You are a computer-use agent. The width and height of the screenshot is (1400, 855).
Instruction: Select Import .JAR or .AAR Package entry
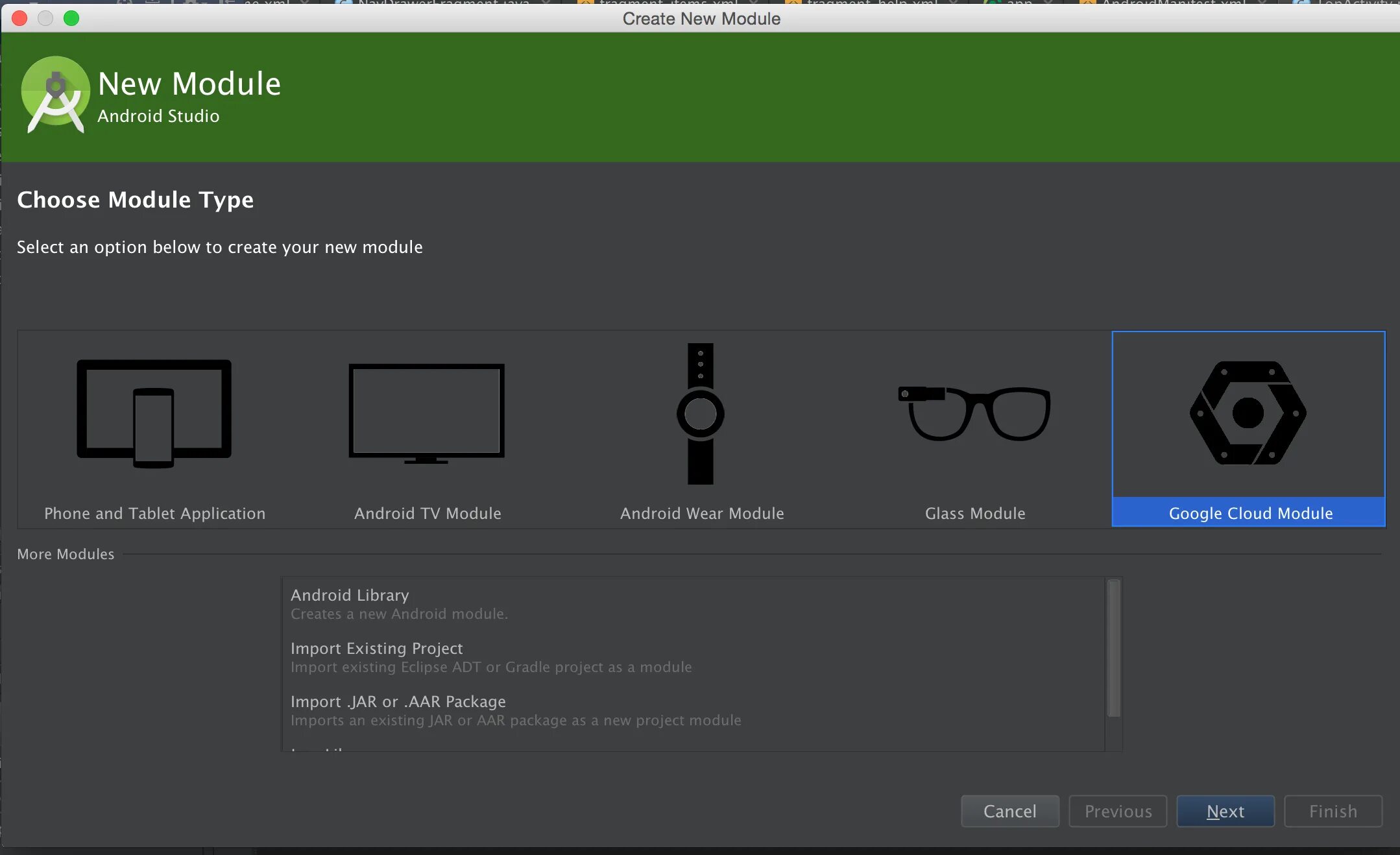[x=694, y=710]
